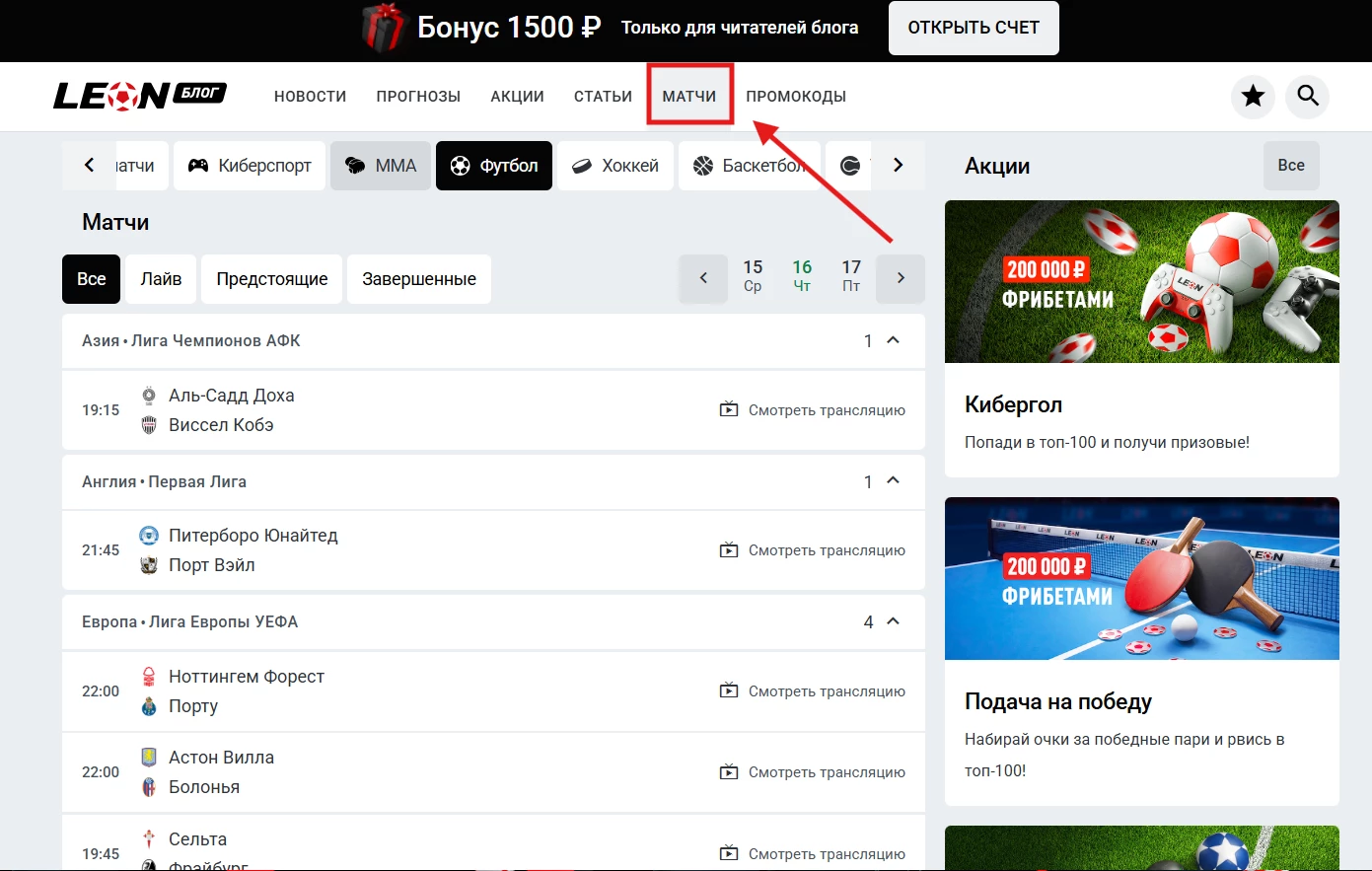Select the Хоккей category chip
Image resolution: width=1372 pixels, height=871 pixels.
(615, 166)
